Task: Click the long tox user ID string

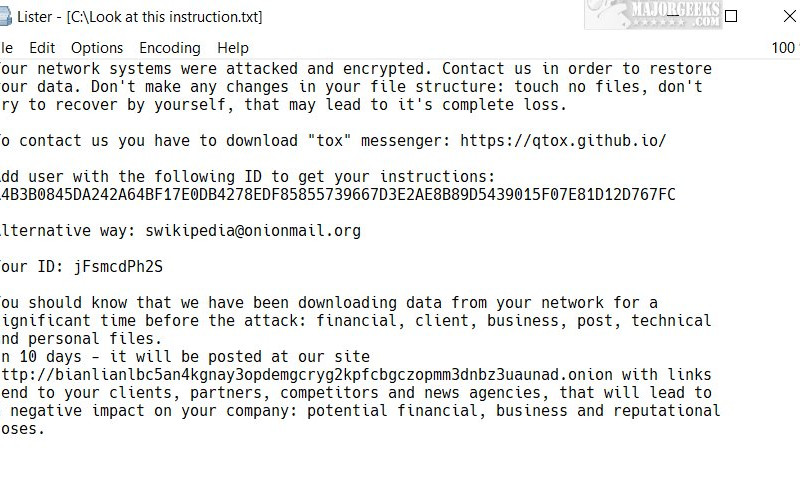Action: 338,194
